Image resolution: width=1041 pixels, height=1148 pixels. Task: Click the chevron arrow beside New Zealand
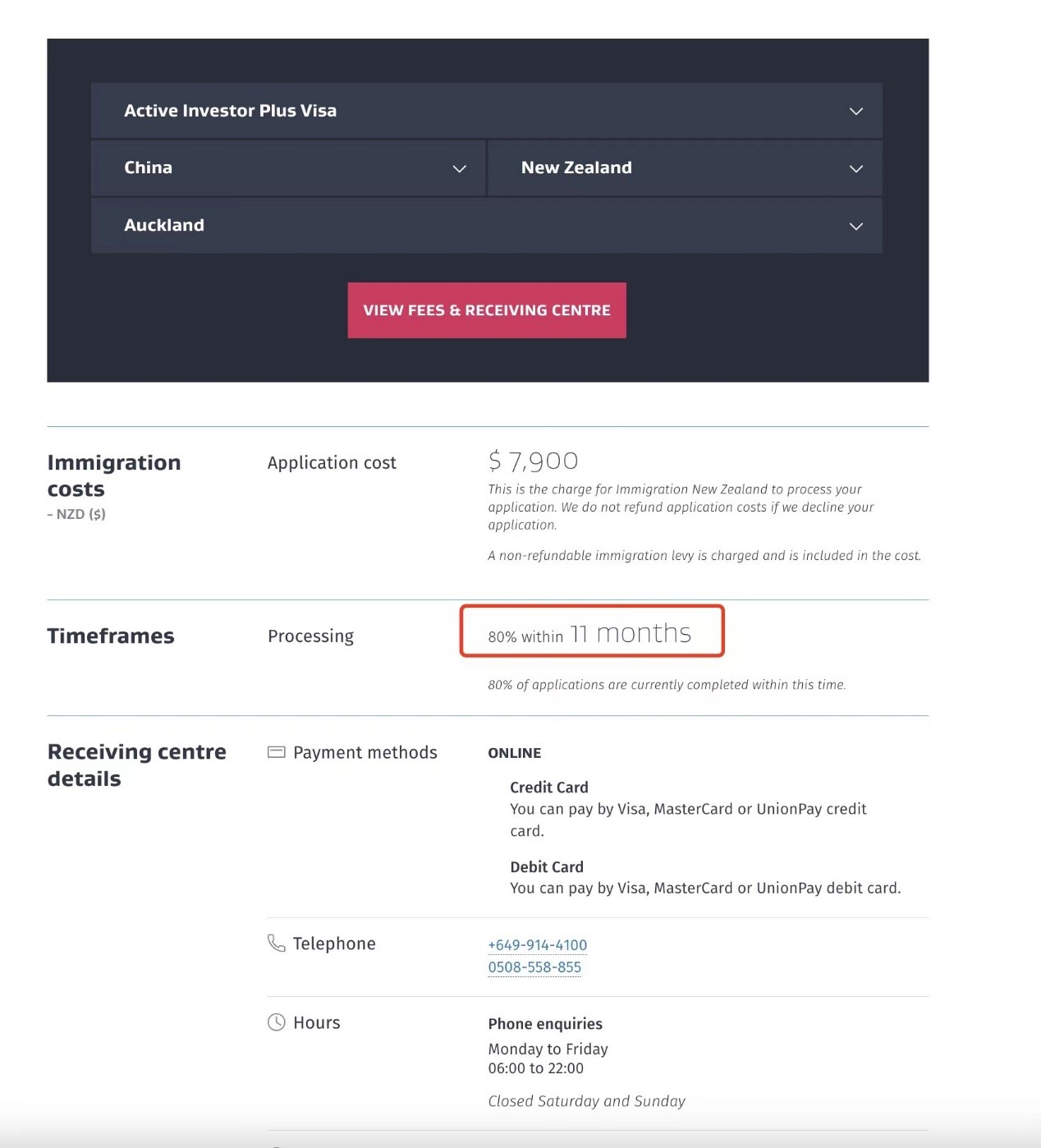pos(856,168)
